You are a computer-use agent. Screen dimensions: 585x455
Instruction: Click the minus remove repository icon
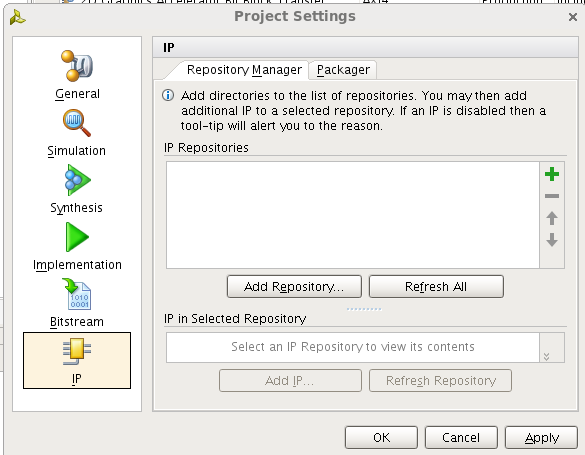(552, 196)
